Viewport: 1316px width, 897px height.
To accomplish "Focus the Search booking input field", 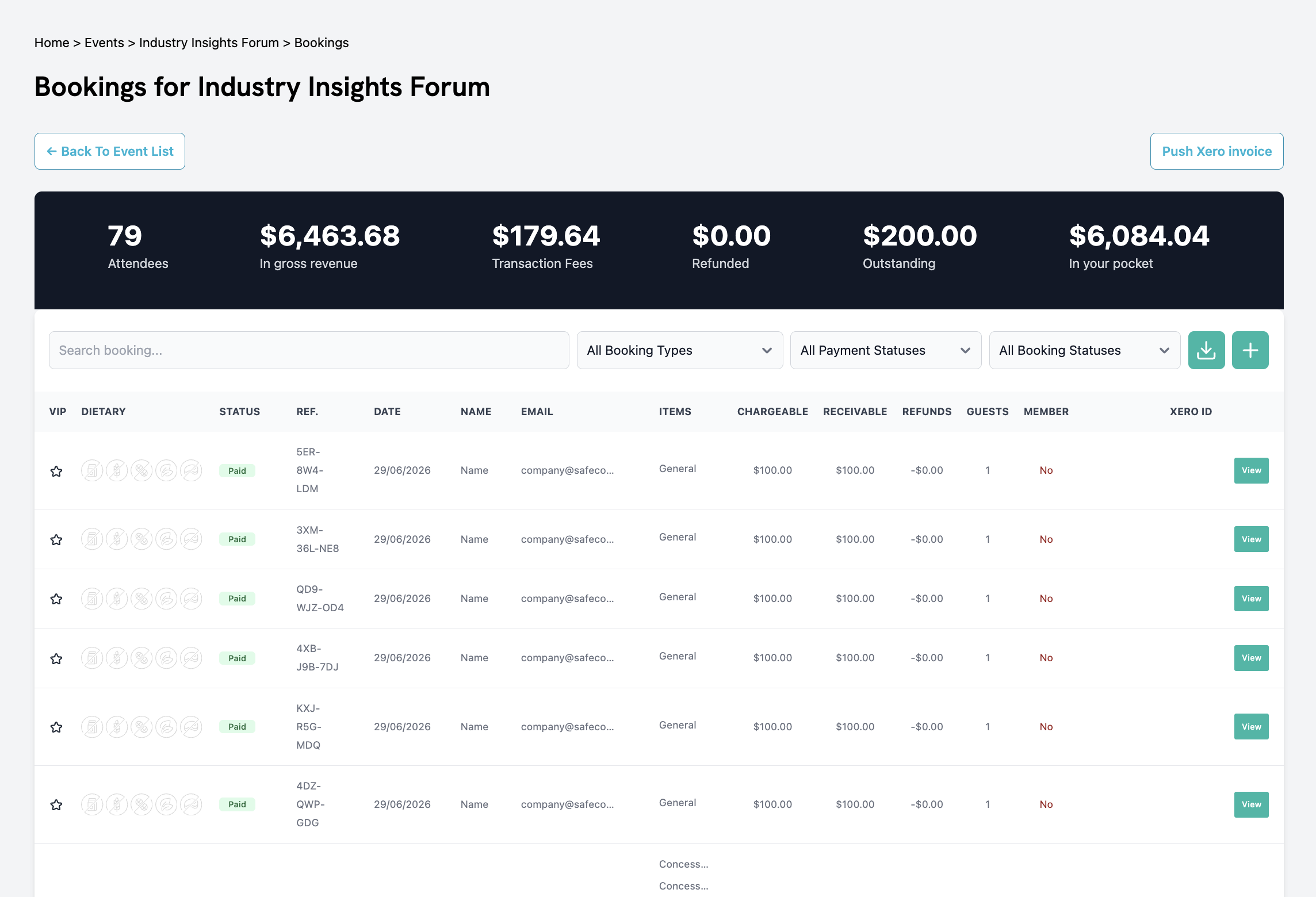I will coord(309,350).
